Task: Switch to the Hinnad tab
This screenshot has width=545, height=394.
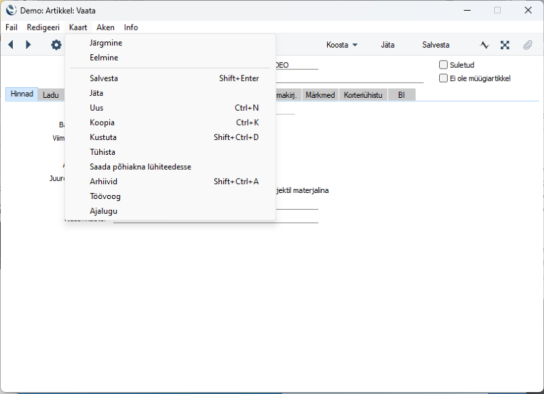Action: (x=22, y=94)
